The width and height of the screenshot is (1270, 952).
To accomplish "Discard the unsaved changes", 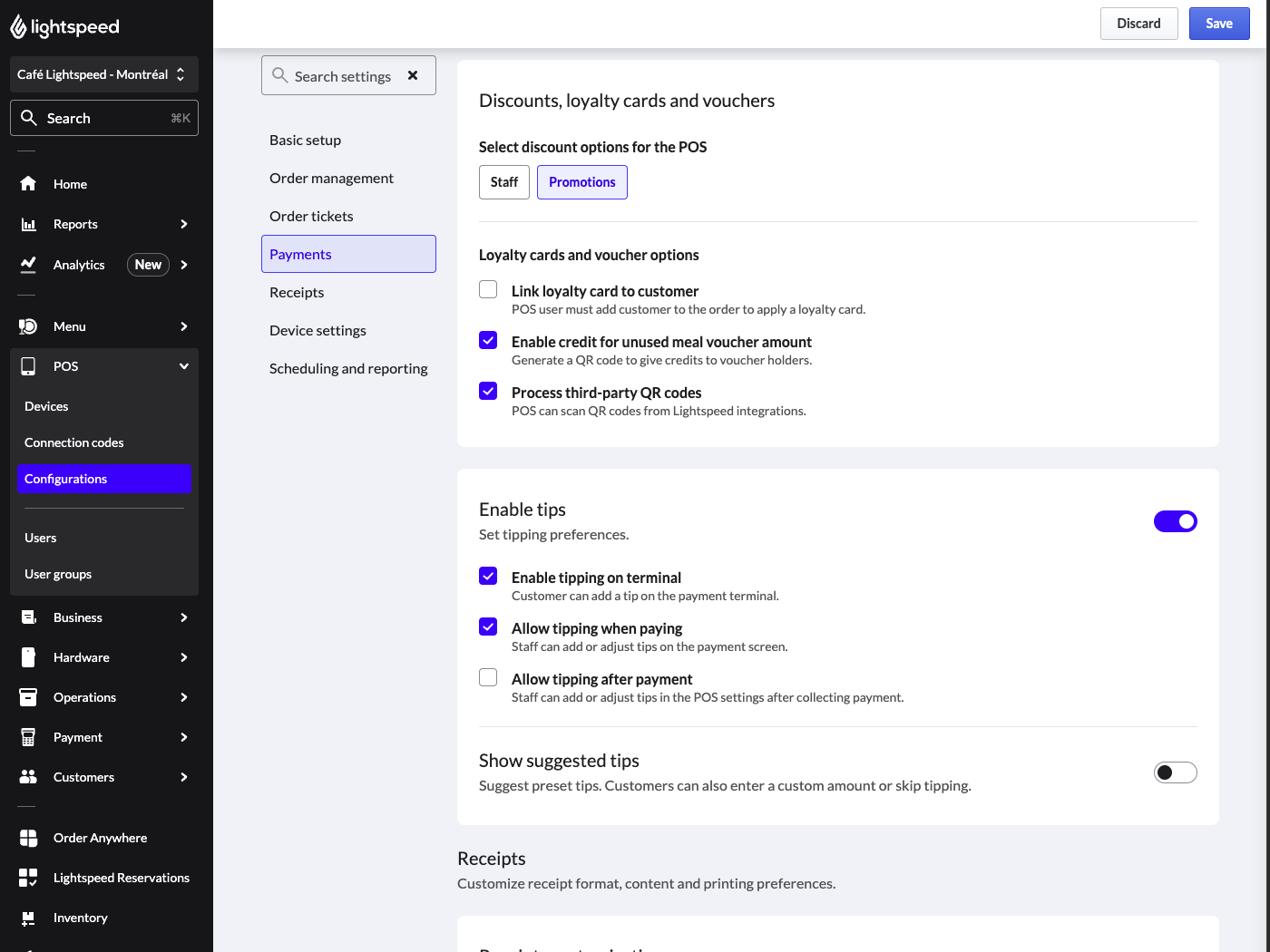I will pyautogui.click(x=1138, y=23).
